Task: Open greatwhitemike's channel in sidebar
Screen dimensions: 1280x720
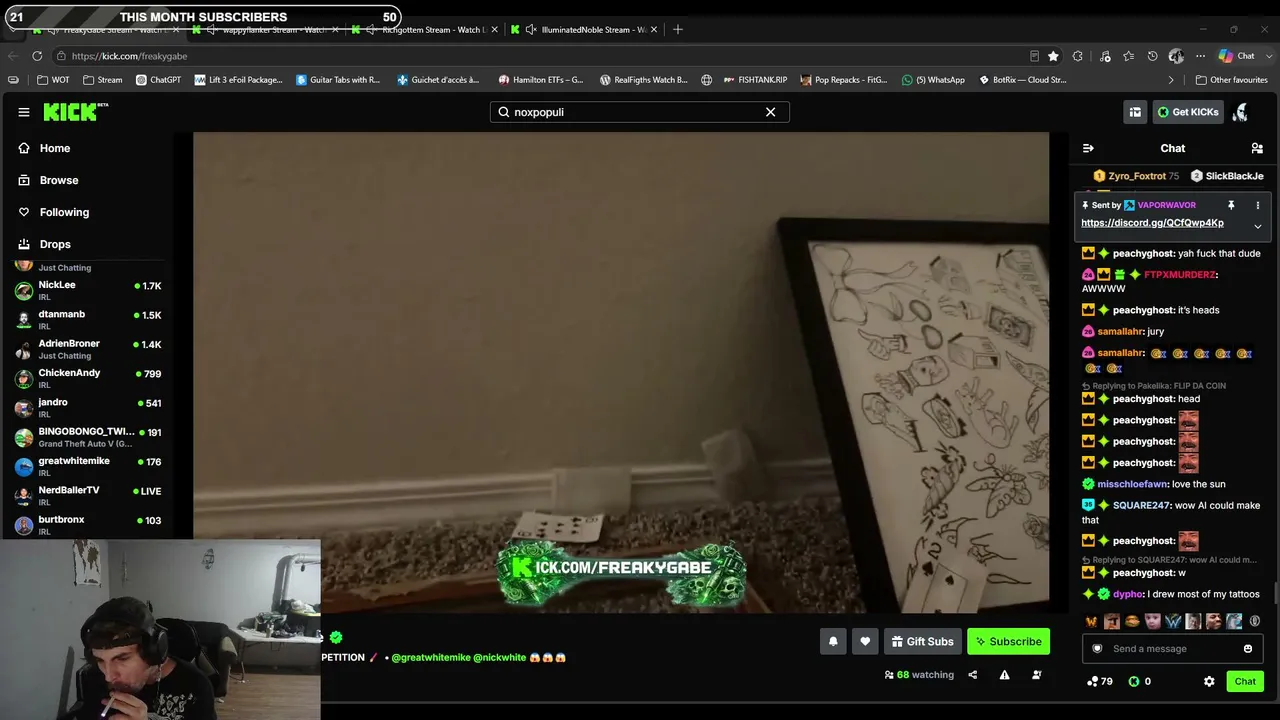Action: (x=88, y=466)
